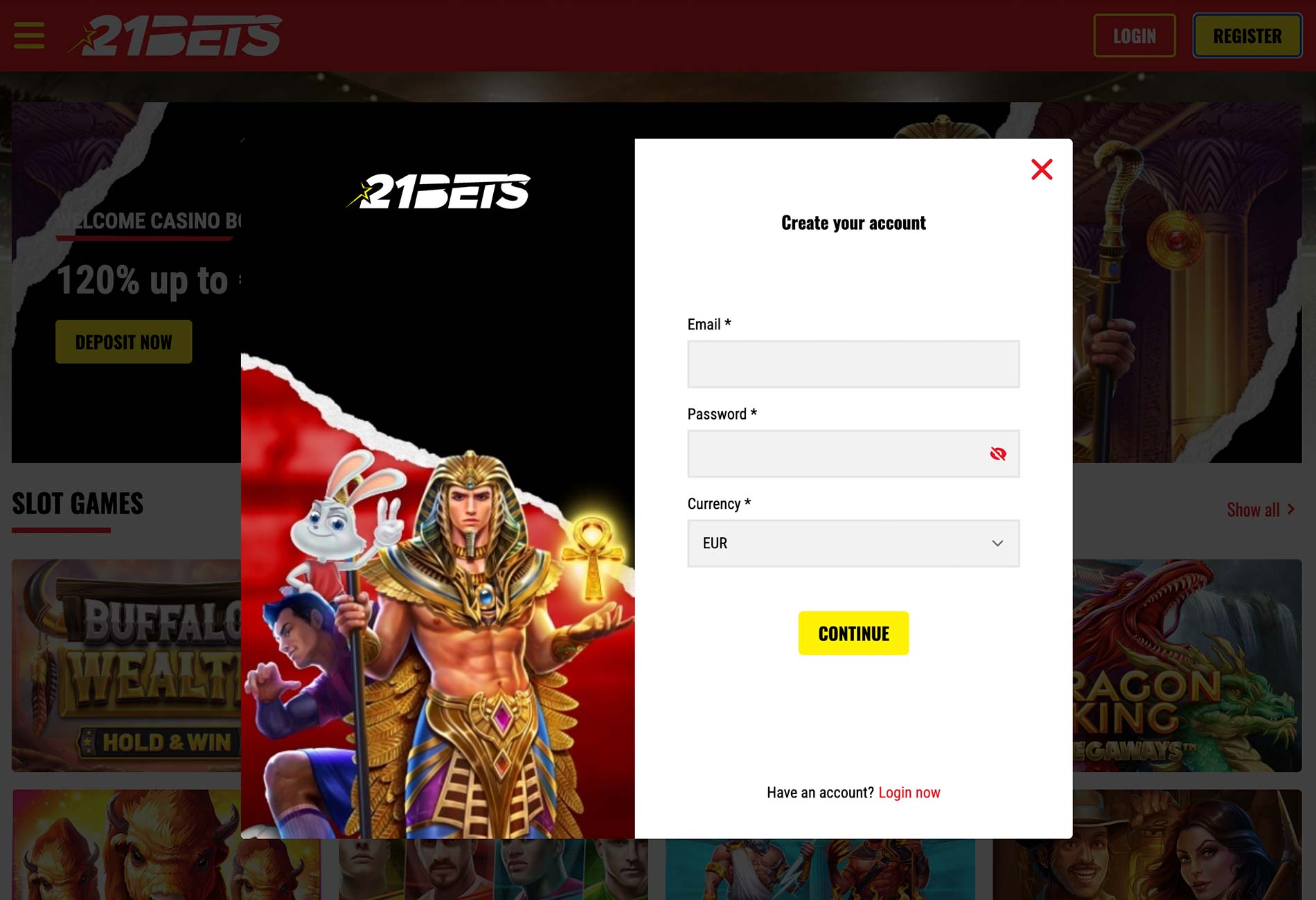Expand the Currency dropdown arrow
The height and width of the screenshot is (900, 1316).
point(997,543)
